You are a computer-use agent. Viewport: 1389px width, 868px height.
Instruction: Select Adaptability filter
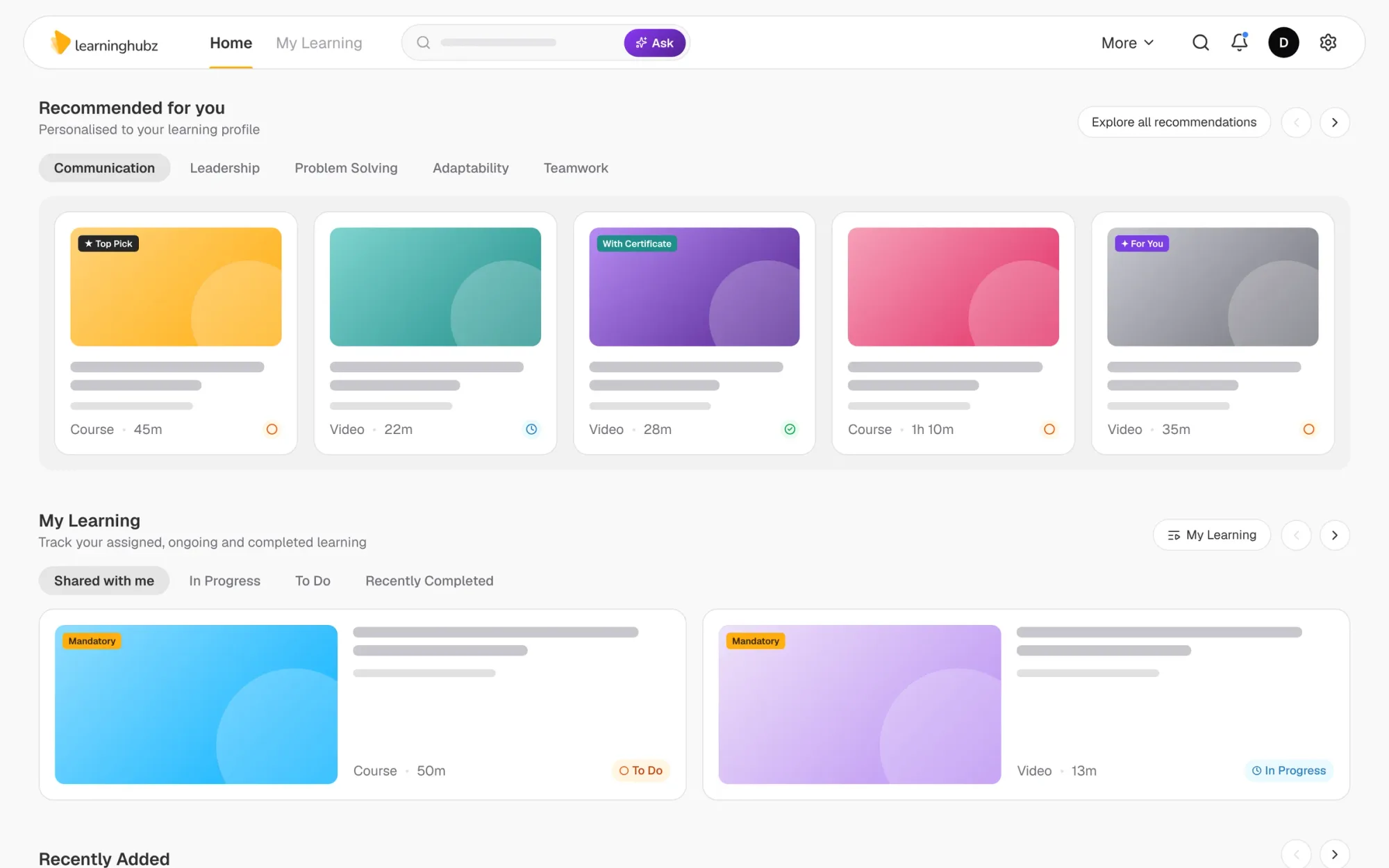[x=471, y=168]
